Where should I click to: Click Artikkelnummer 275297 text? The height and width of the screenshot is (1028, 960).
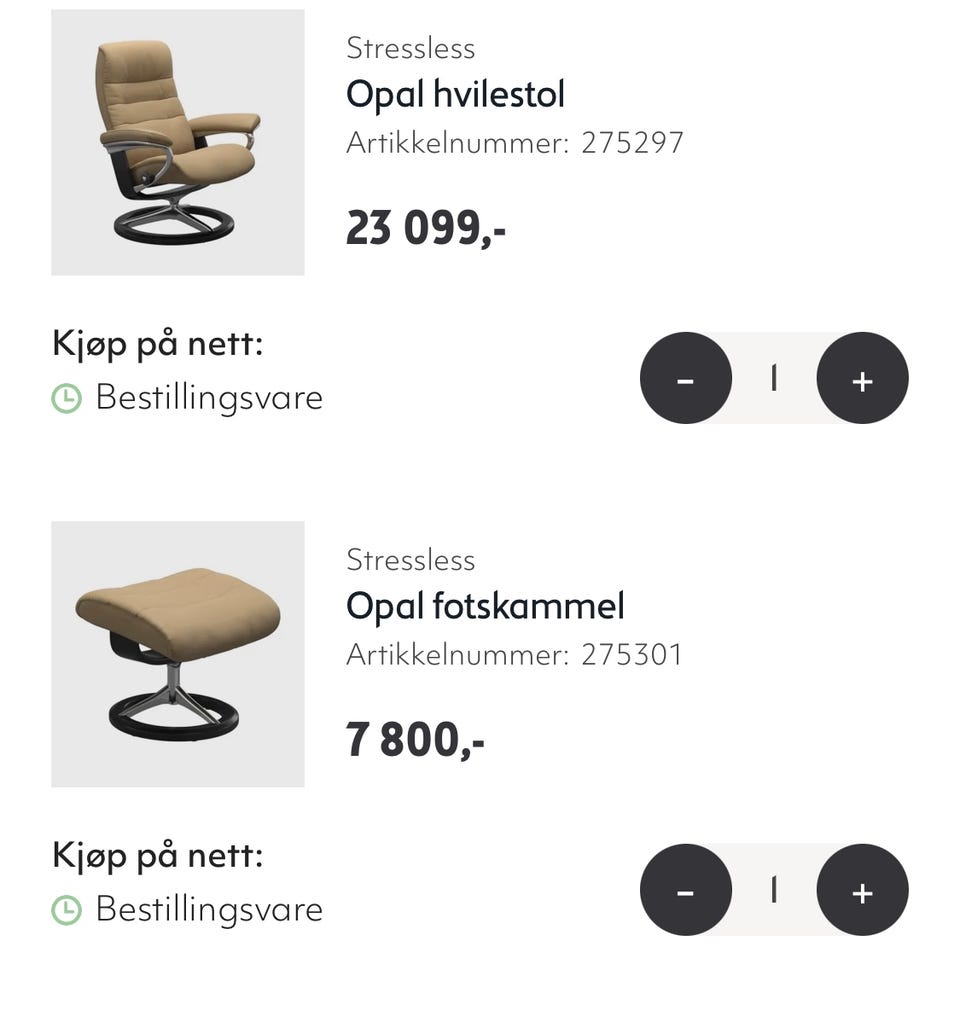(515, 143)
